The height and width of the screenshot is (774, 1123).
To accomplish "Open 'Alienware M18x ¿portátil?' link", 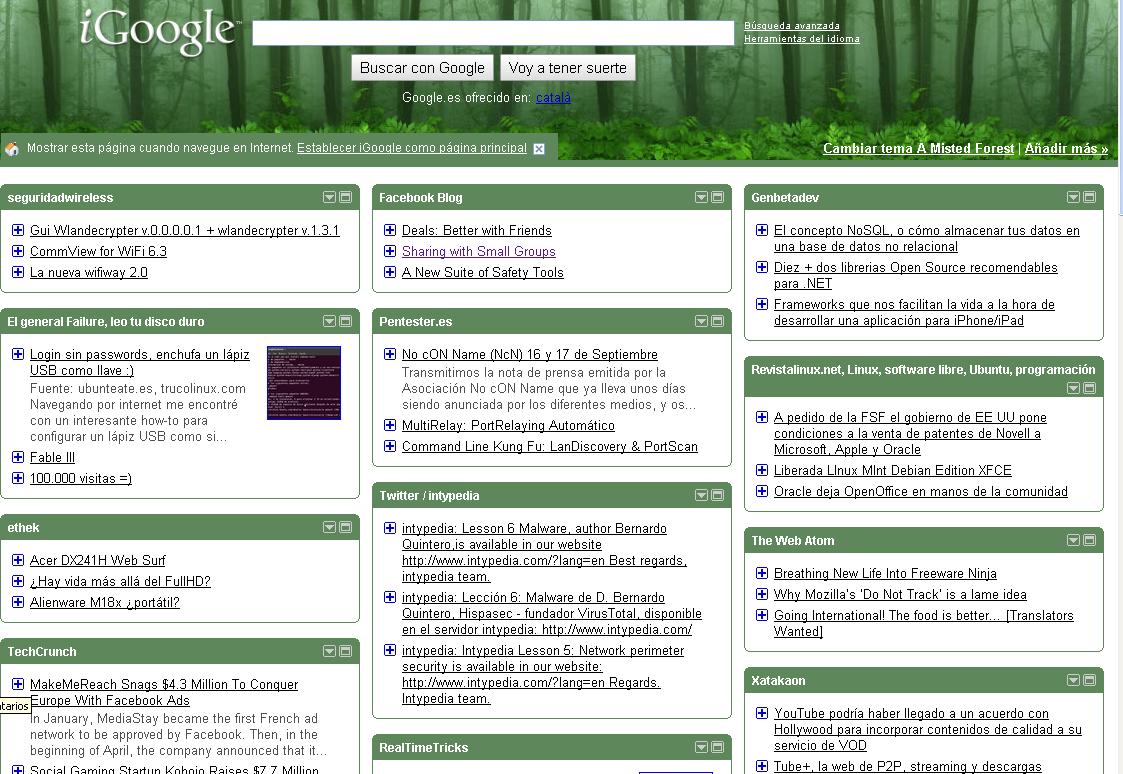I will pyautogui.click(x=105, y=602).
